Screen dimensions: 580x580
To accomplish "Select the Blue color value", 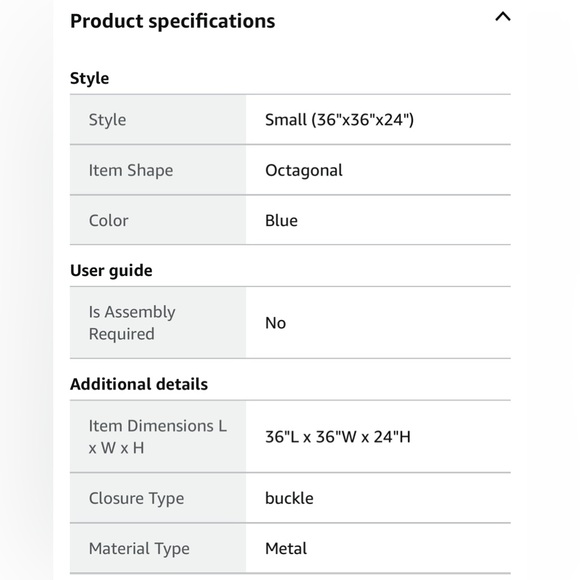I will [x=281, y=221].
